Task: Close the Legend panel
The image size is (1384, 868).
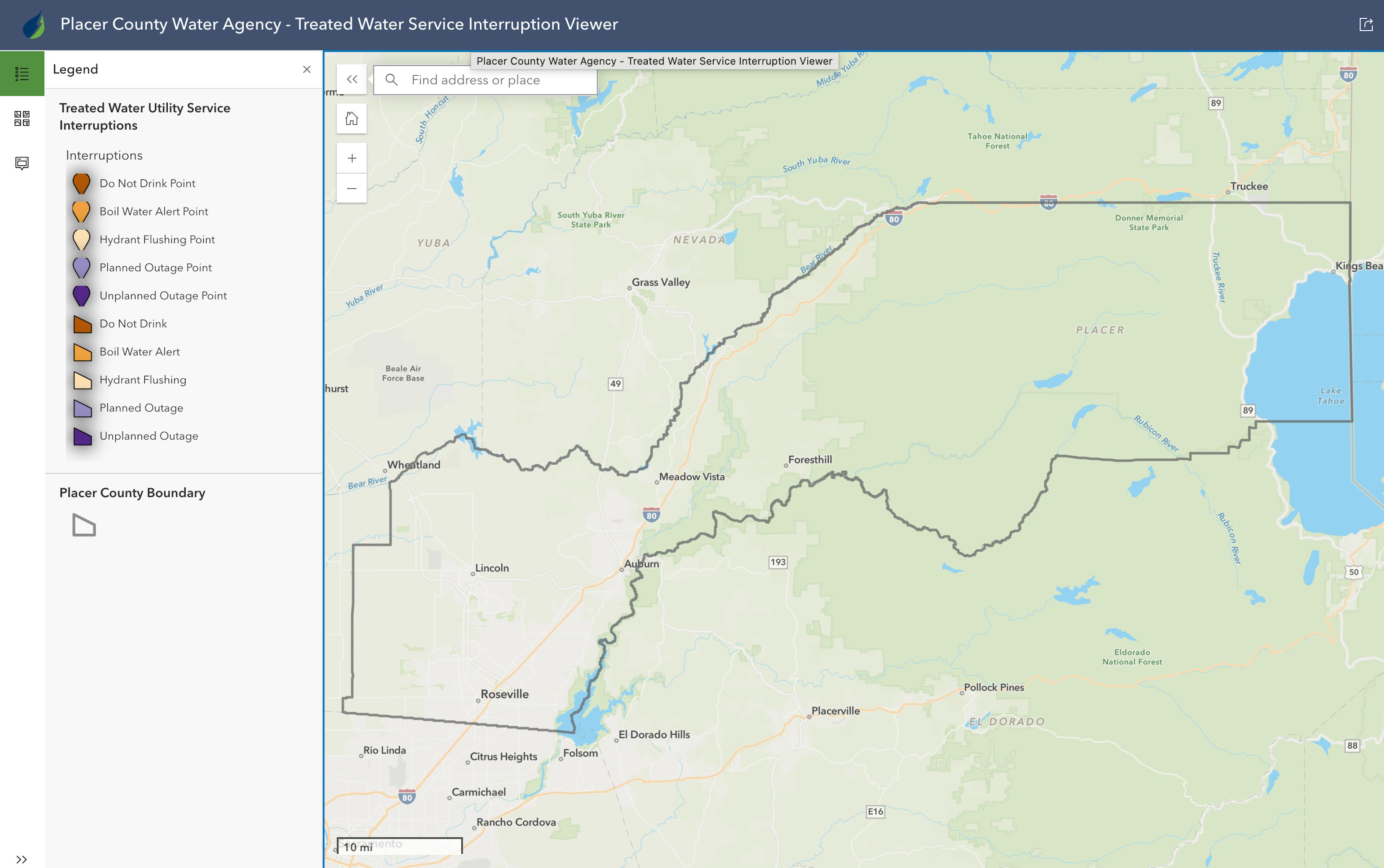Action: (x=307, y=70)
